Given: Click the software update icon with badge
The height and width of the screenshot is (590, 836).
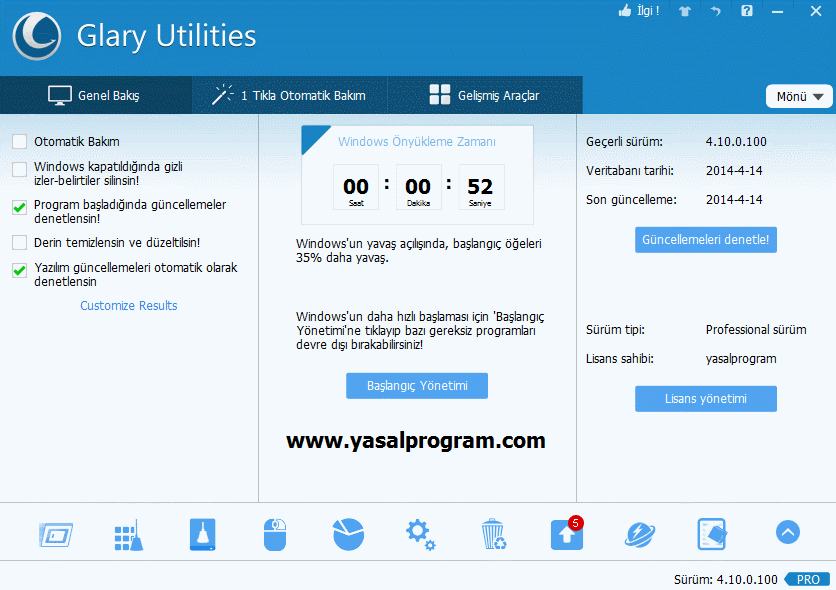Looking at the screenshot, I should (566, 534).
